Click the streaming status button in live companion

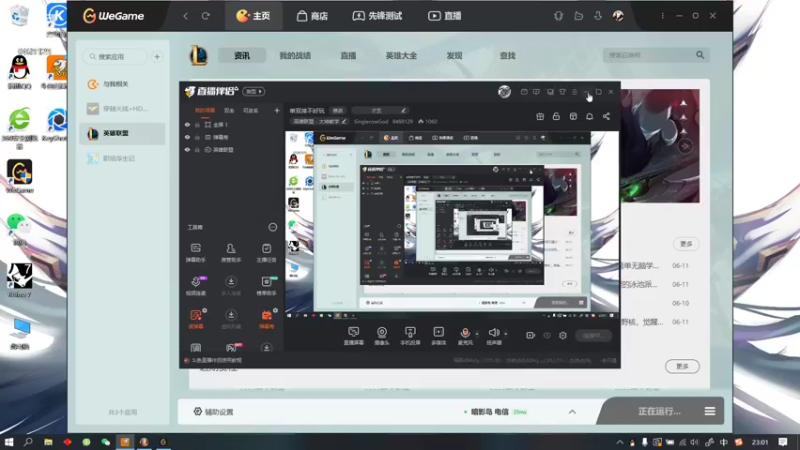coord(593,335)
